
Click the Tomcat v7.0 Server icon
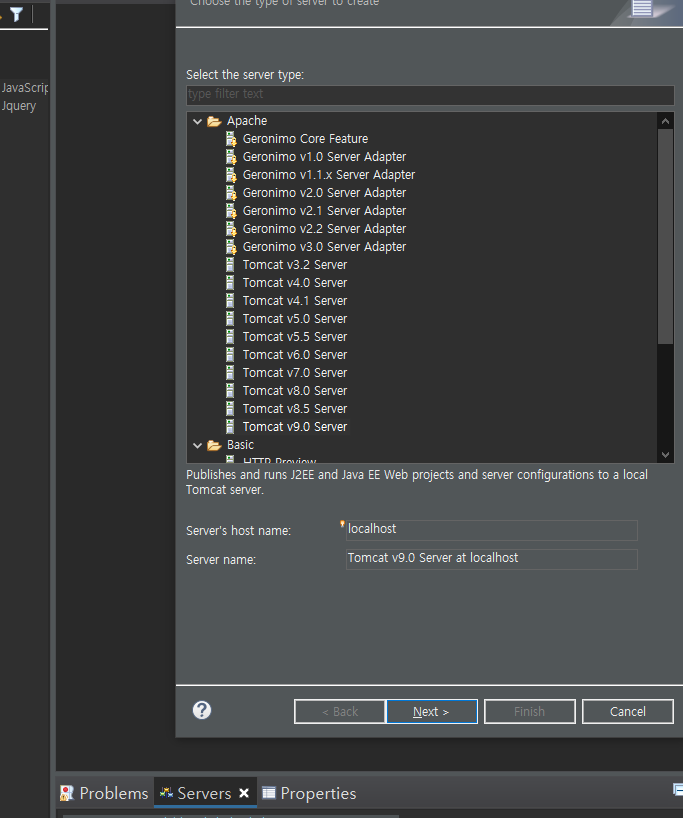pos(230,372)
